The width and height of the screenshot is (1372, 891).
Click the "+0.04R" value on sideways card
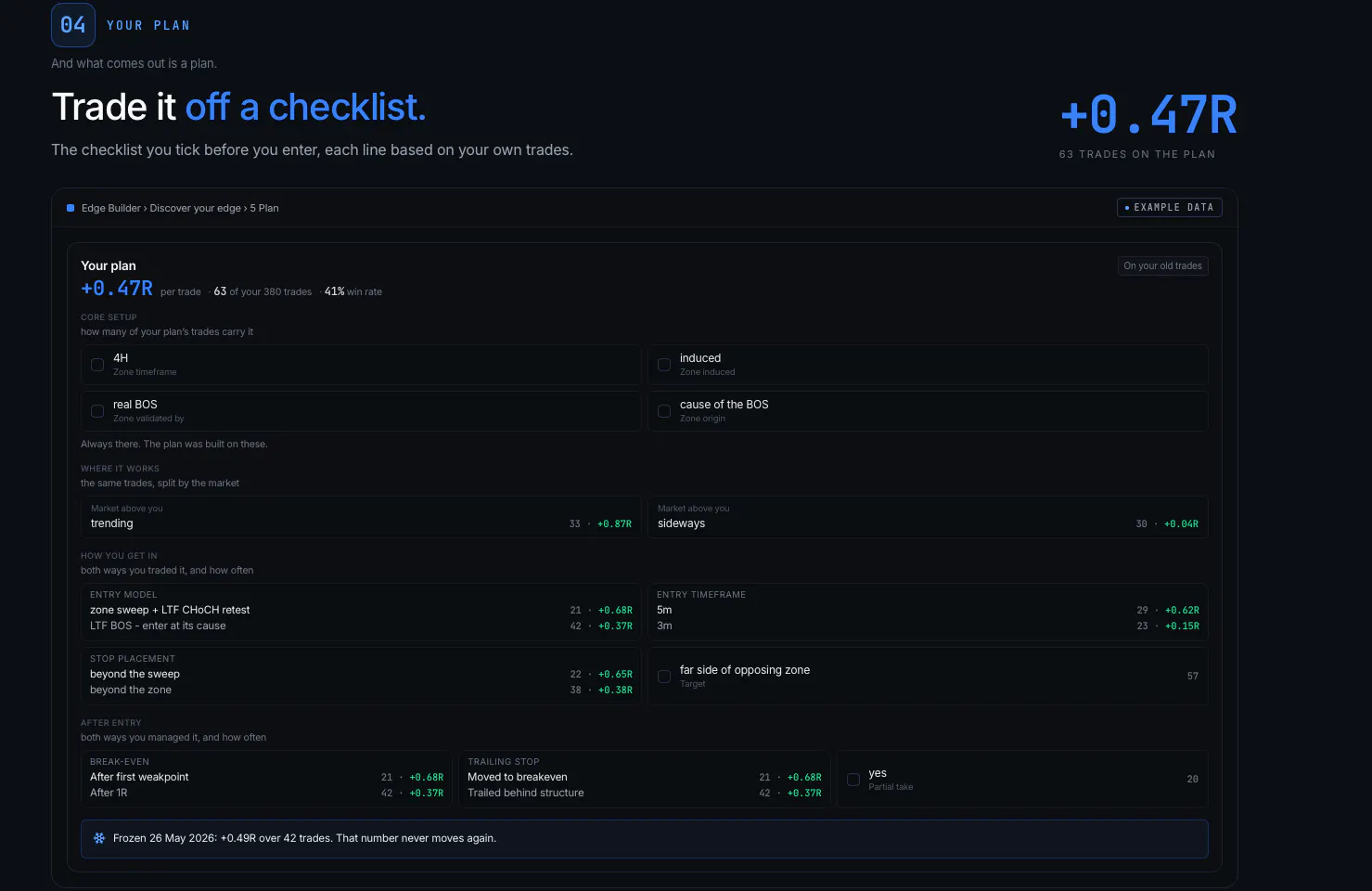[x=1181, y=524]
